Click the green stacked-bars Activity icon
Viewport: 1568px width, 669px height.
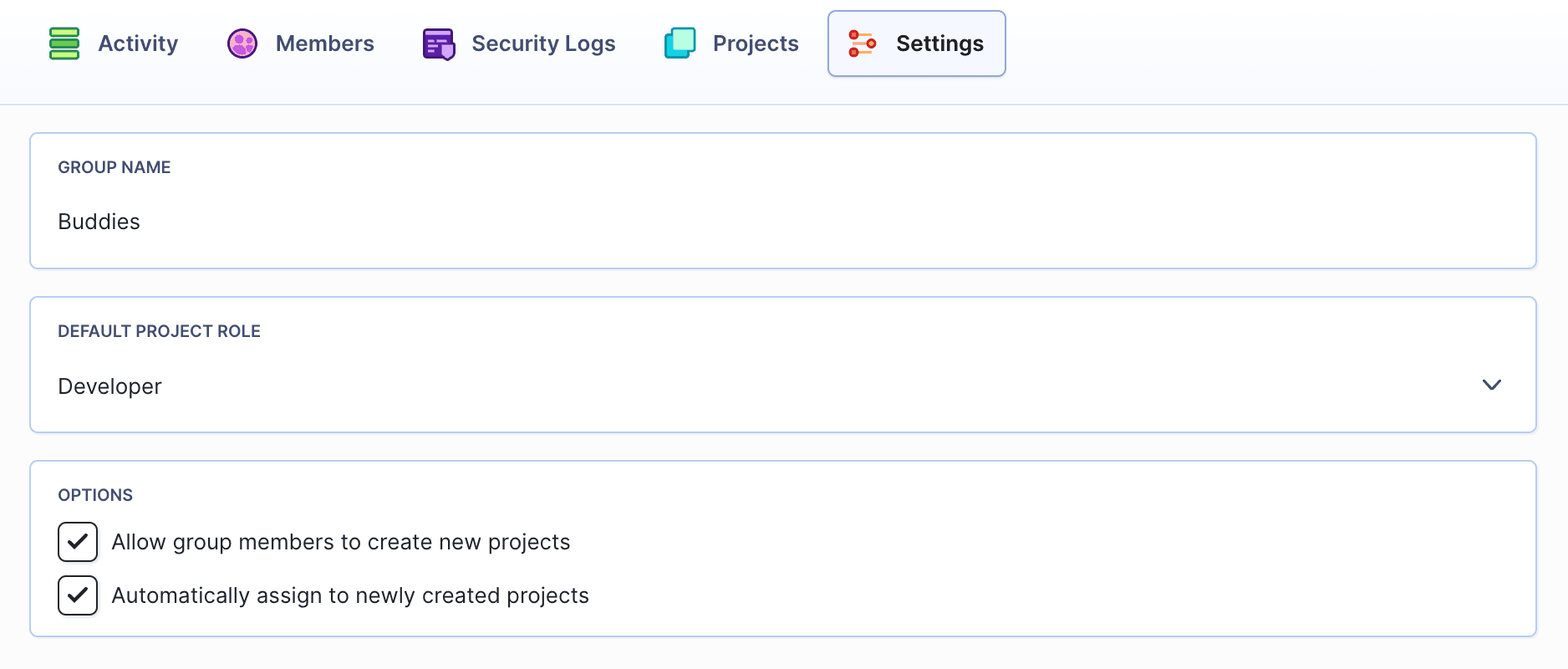[64, 43]
